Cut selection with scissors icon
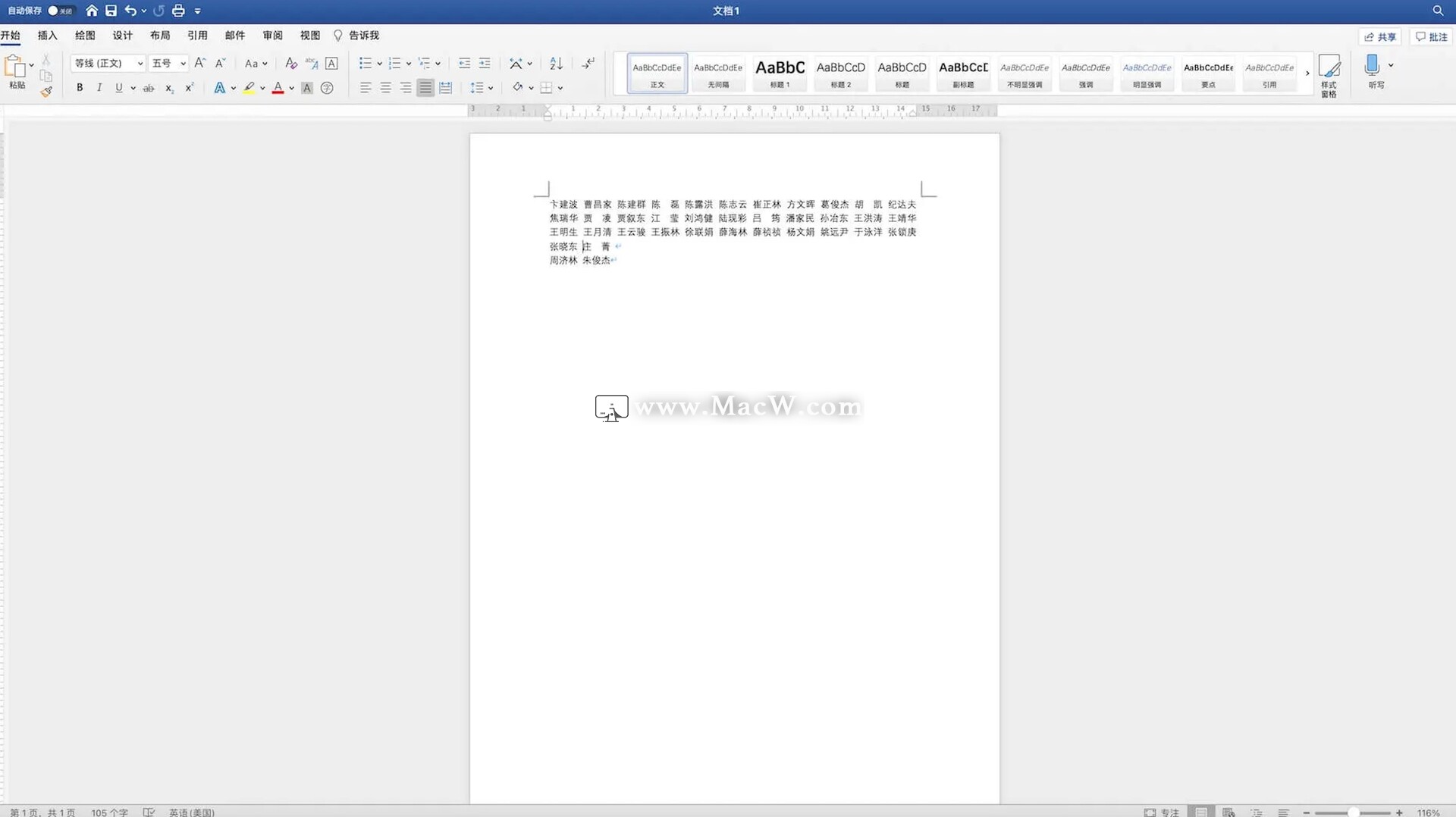This screenshot has height=817, width=1456. [46, 59]
